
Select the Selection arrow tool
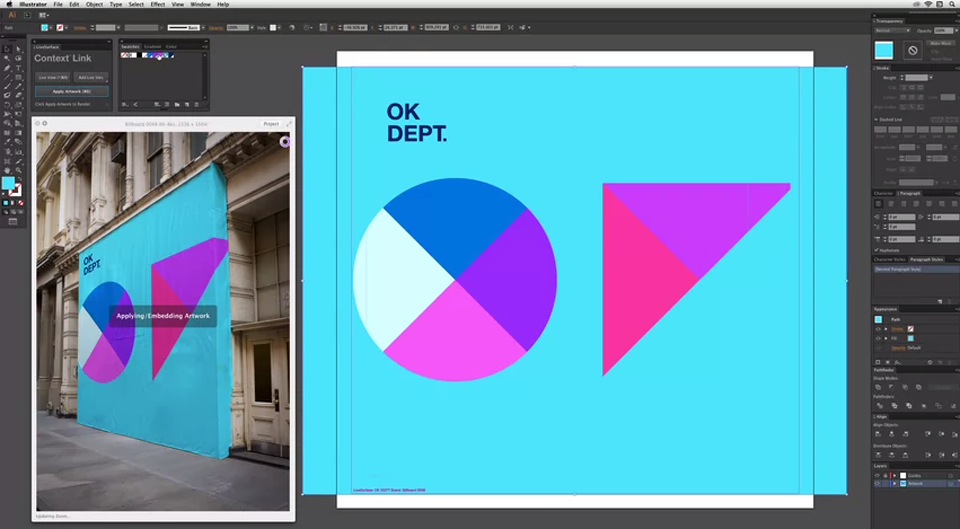(7, 49)
